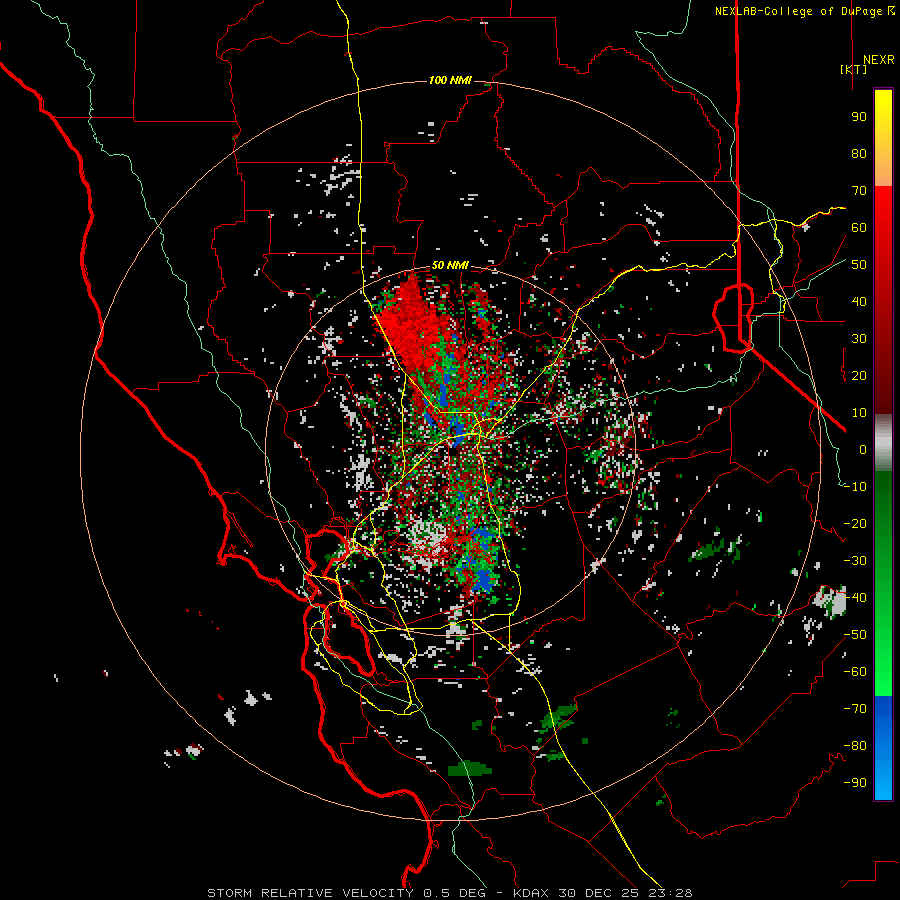This screenshot has height=900, width=900.
Task: Click the 10 value on the velocity scale
Action: coord(859,413)
